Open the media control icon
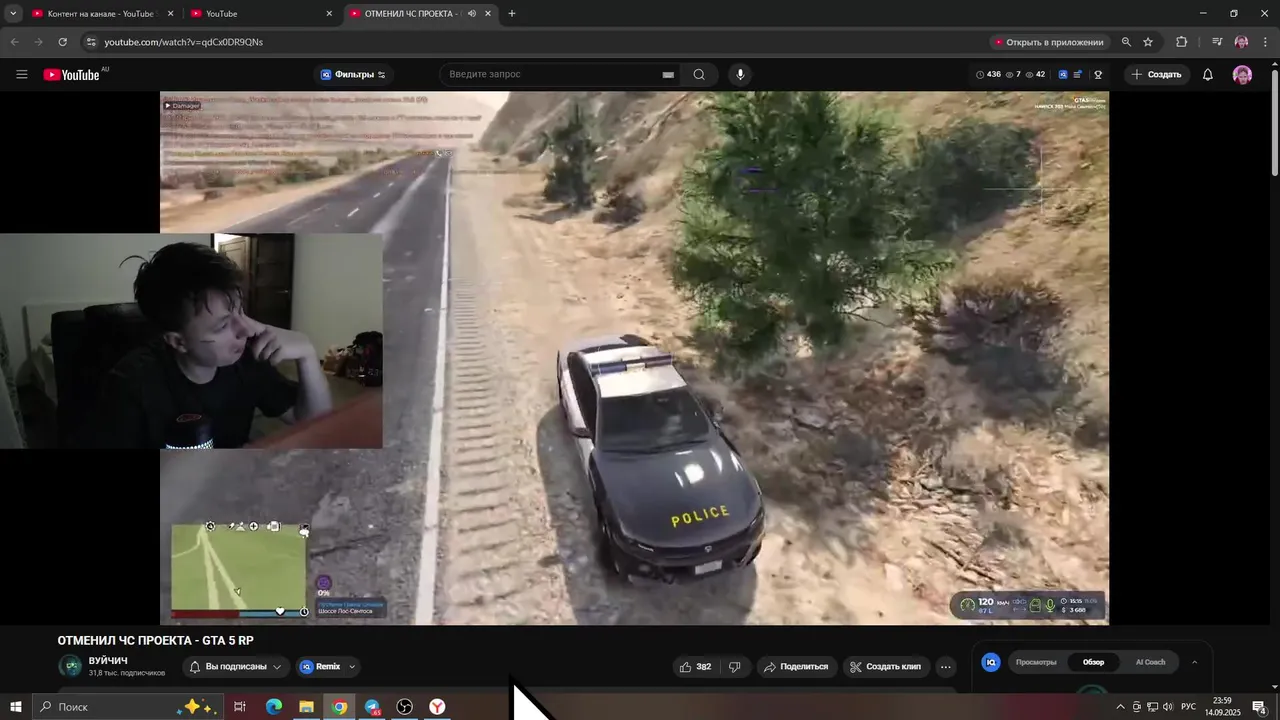This screenshot has width=1280, height=720. point(1217,42)
